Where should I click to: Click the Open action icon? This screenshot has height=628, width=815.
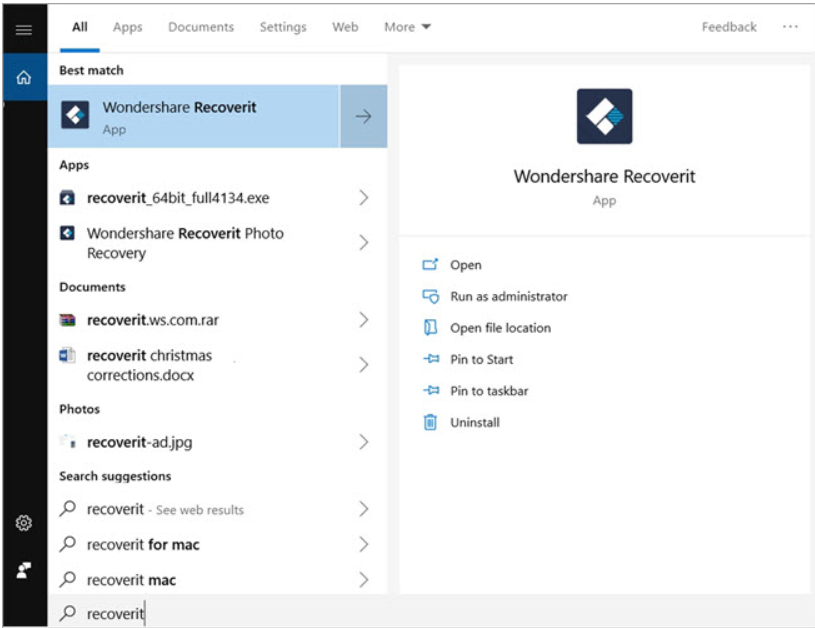[430, 265]
